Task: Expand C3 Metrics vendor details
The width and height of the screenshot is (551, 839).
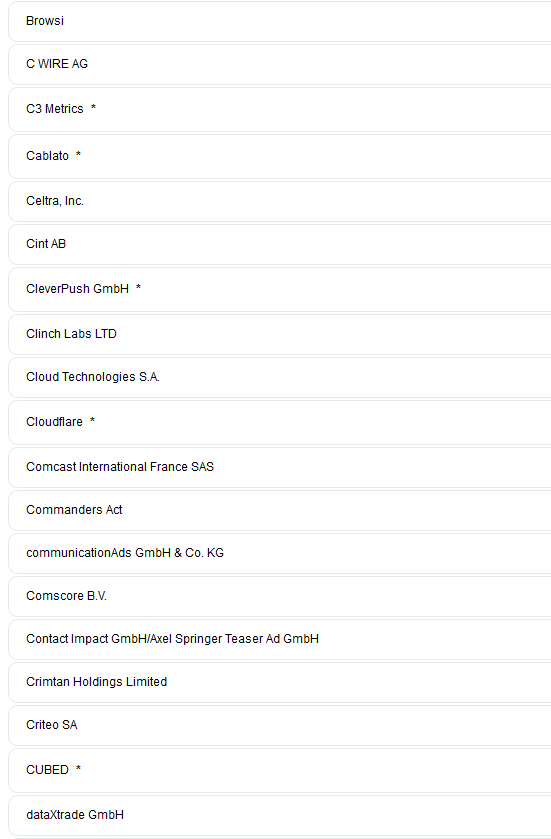Action: coord(280,109)
